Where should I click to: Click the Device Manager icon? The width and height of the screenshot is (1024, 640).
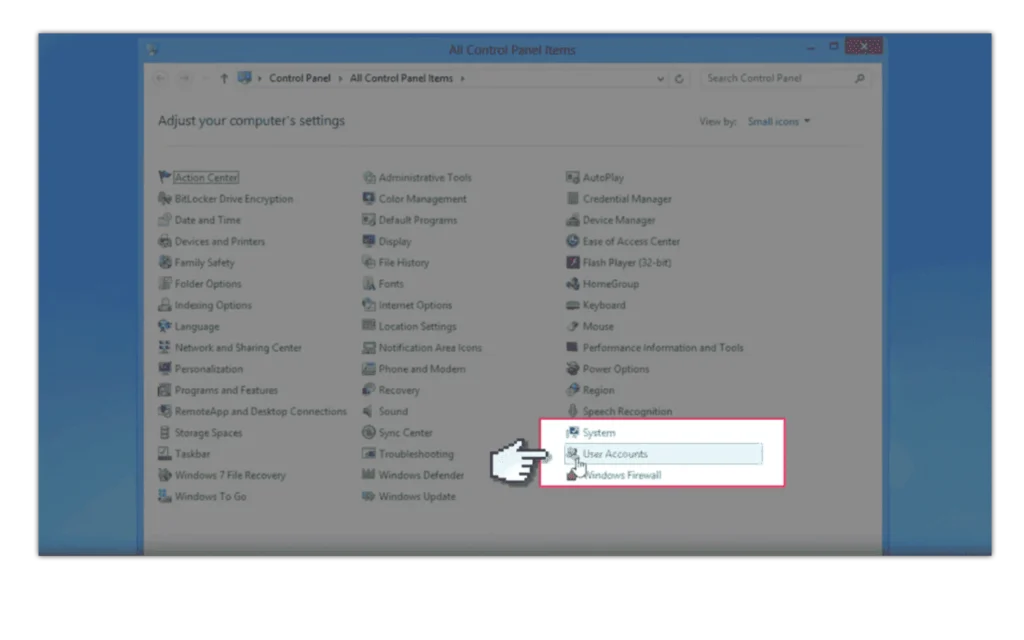(573, 220)
